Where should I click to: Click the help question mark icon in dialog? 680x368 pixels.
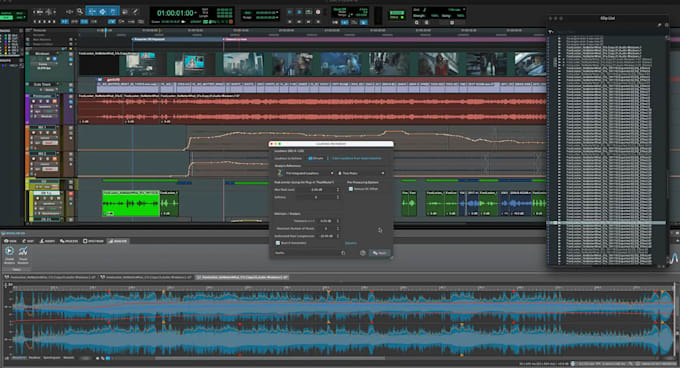(x=363, y=253)
